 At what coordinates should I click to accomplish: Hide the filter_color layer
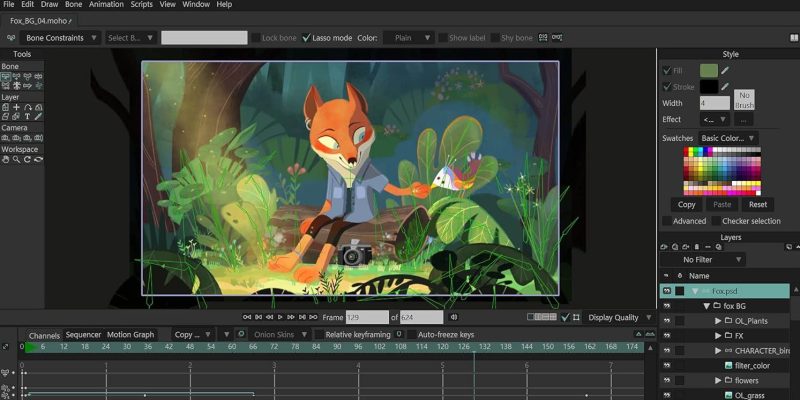[x=666, y=365]
